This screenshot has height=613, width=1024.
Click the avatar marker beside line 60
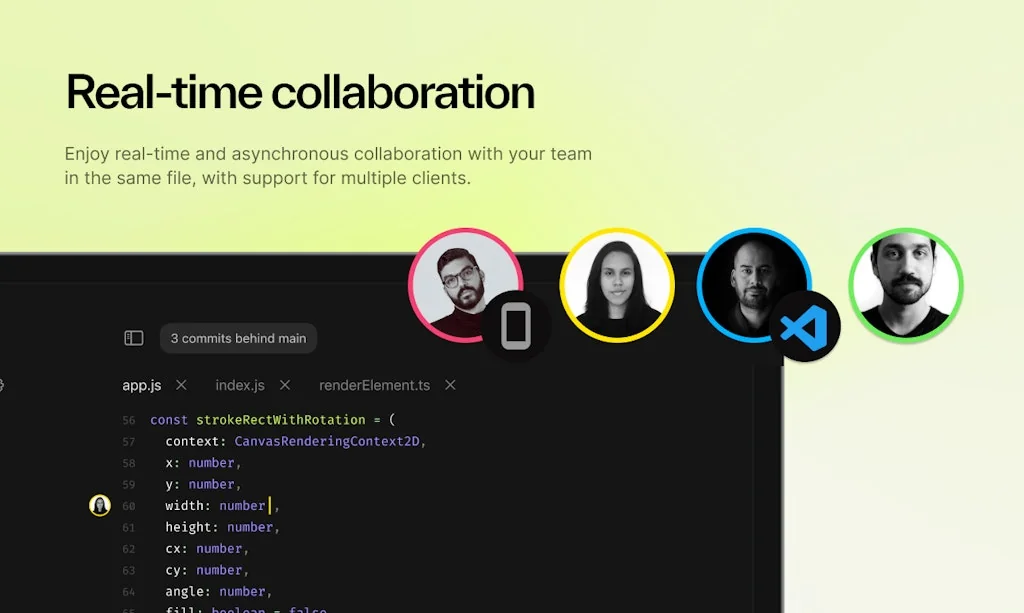(100, 505)
